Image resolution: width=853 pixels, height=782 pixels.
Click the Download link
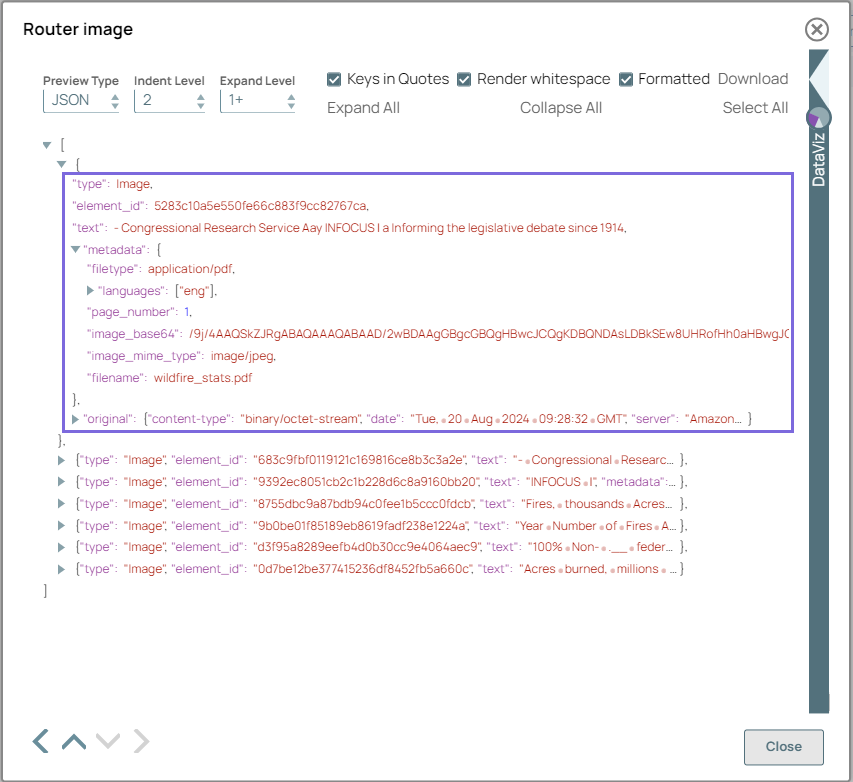[x=753, y=78]
